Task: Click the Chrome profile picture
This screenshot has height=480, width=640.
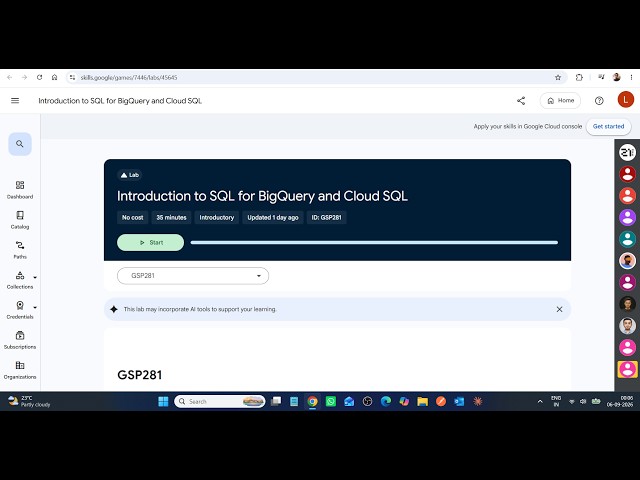Action: (616, 77)
